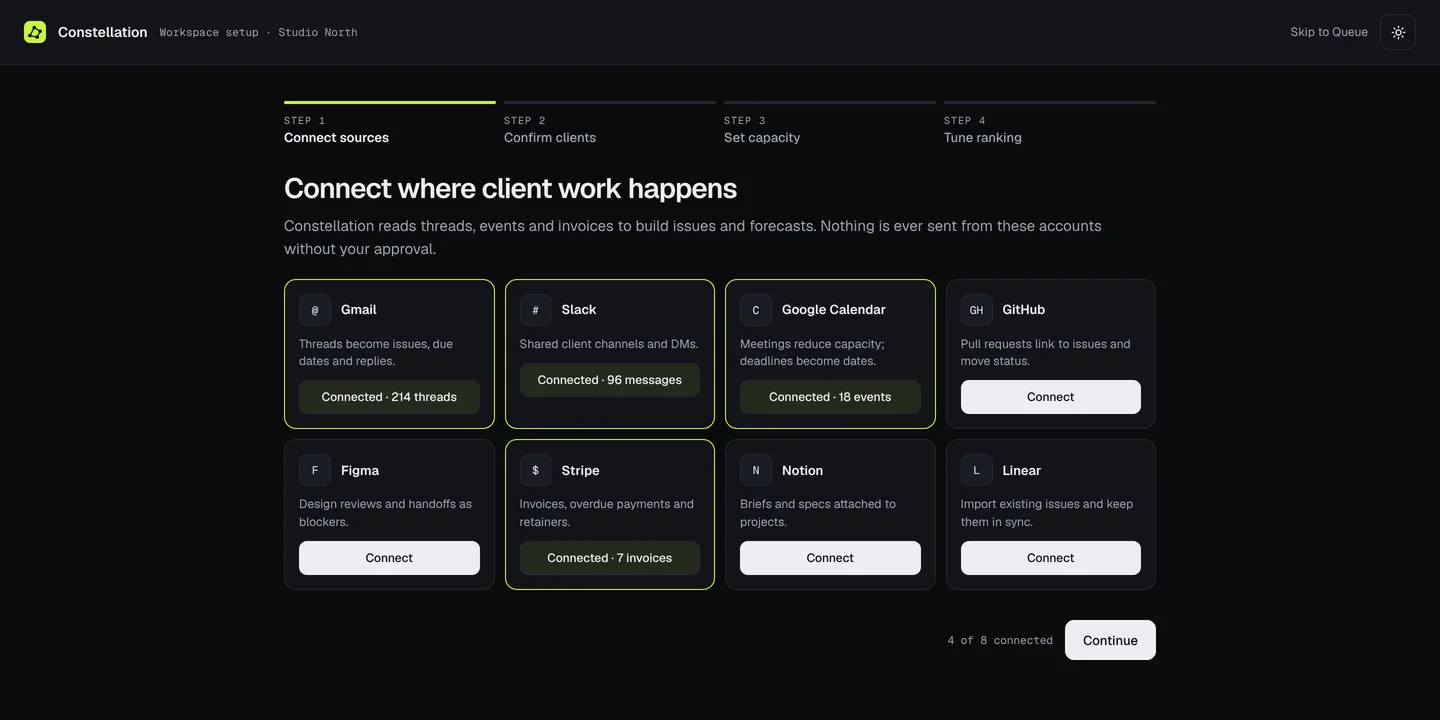Click Design reviews and handoffs description
1440x720 pixels.
(385, 513)
